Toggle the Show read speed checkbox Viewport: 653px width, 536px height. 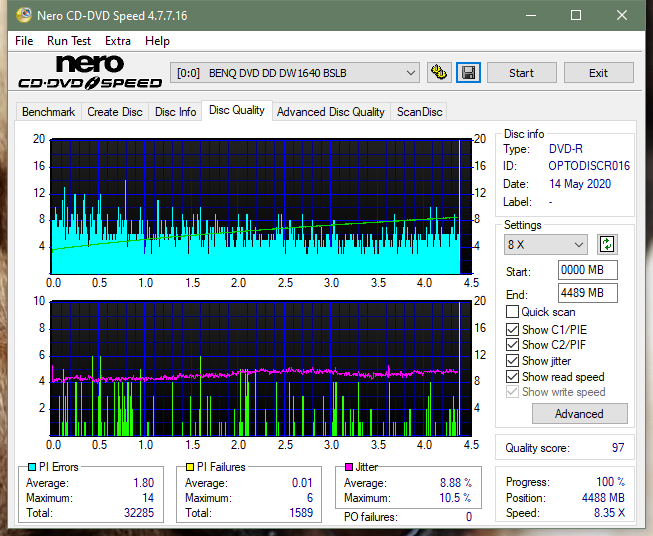[512, 376]
